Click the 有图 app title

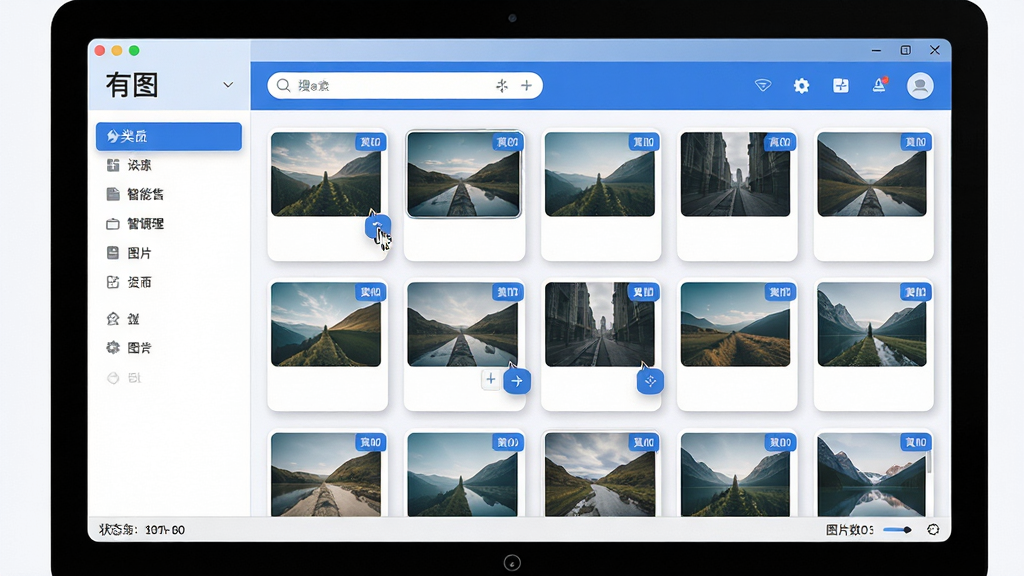click(x=132, y=85)
